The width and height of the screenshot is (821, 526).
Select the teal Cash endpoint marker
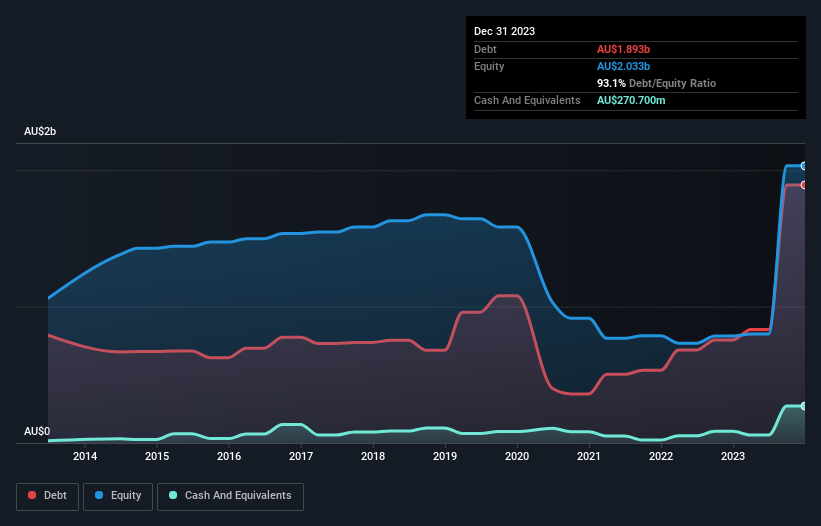(x=804, y=406)
